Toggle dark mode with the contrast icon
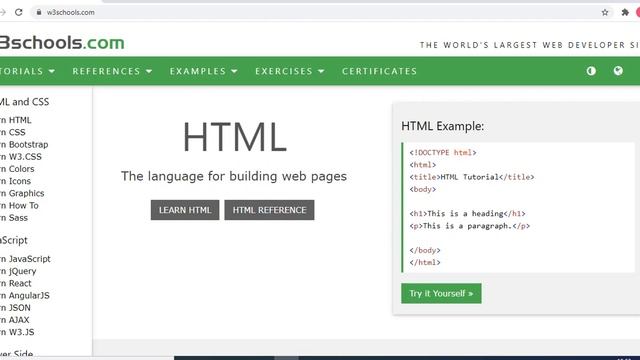The width and height of the screenshot is (640, 360). [x=591, y=71]
